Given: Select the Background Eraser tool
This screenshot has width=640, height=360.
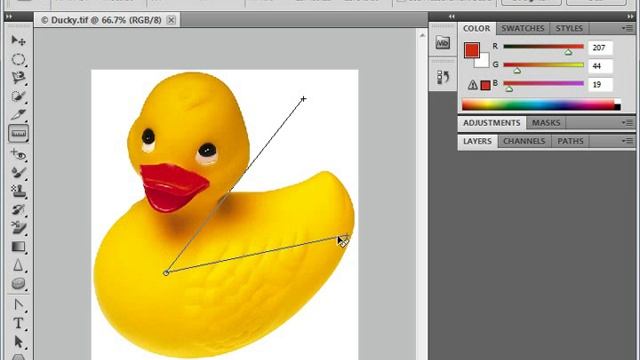Looking at the screenshot, I should pyautogui.click(x=18, y=228).
